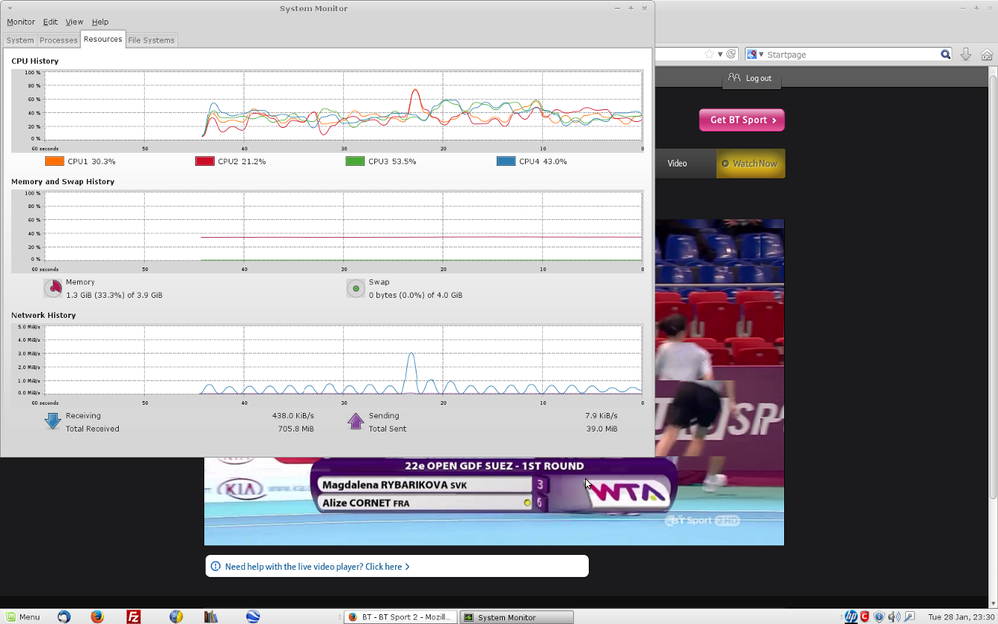Change the CPU1 orange color swatch
The image size is (998, 624).
pyautogui.click(x=55, y=162)
